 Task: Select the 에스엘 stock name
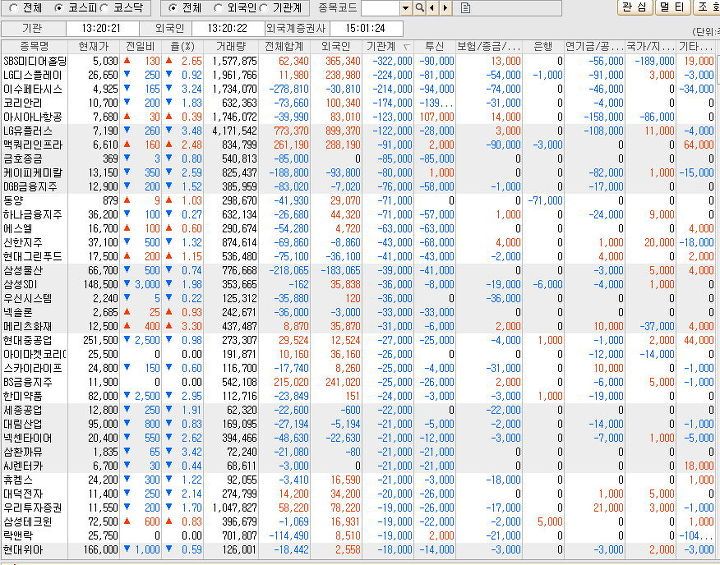tap(17, 228)
